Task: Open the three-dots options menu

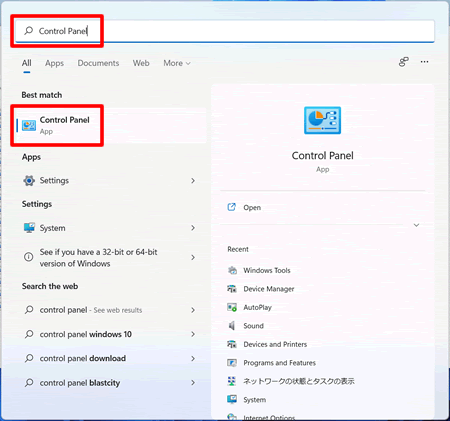Action: (x=424, y=62)
